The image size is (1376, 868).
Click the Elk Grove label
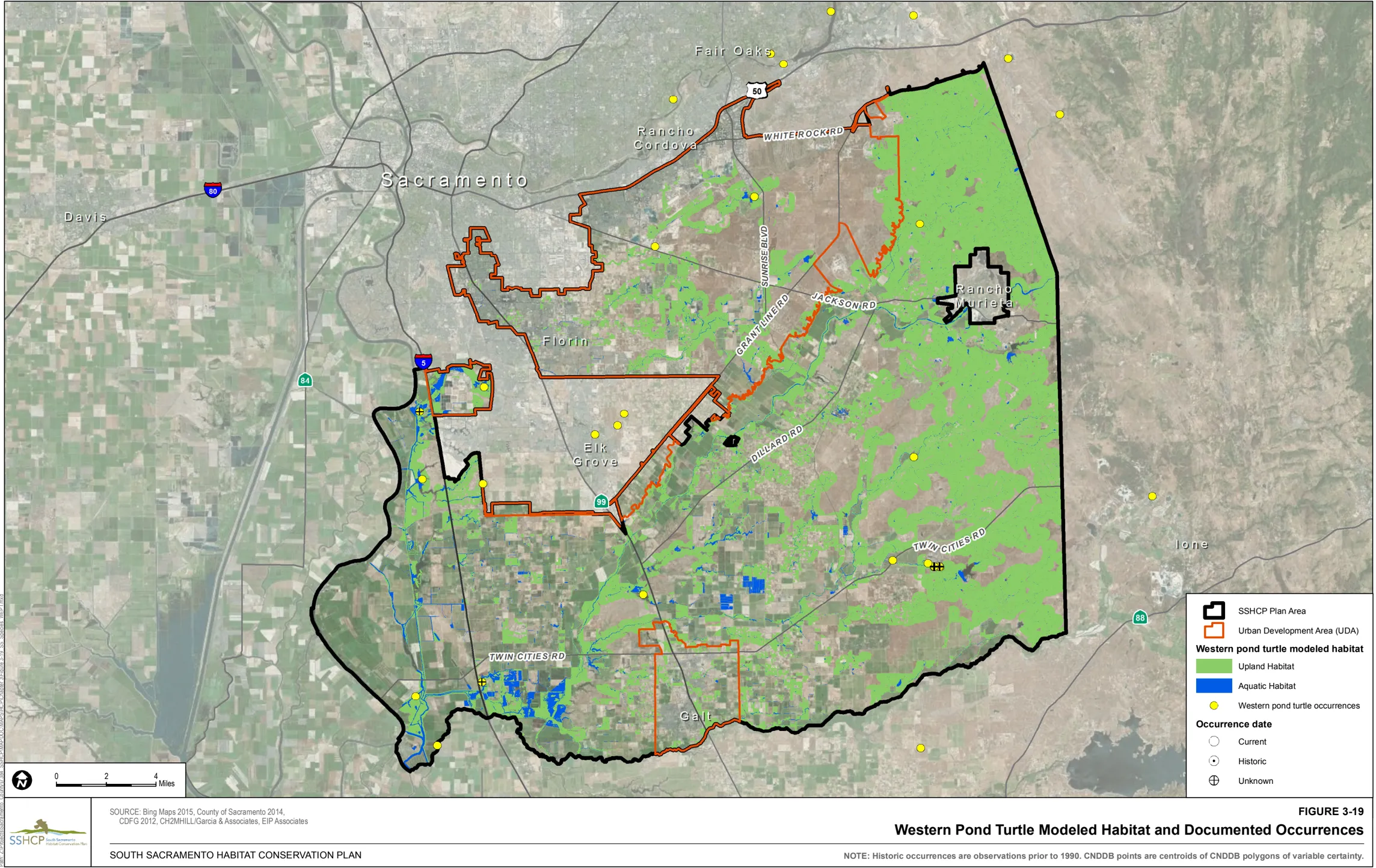coord(595,454)
